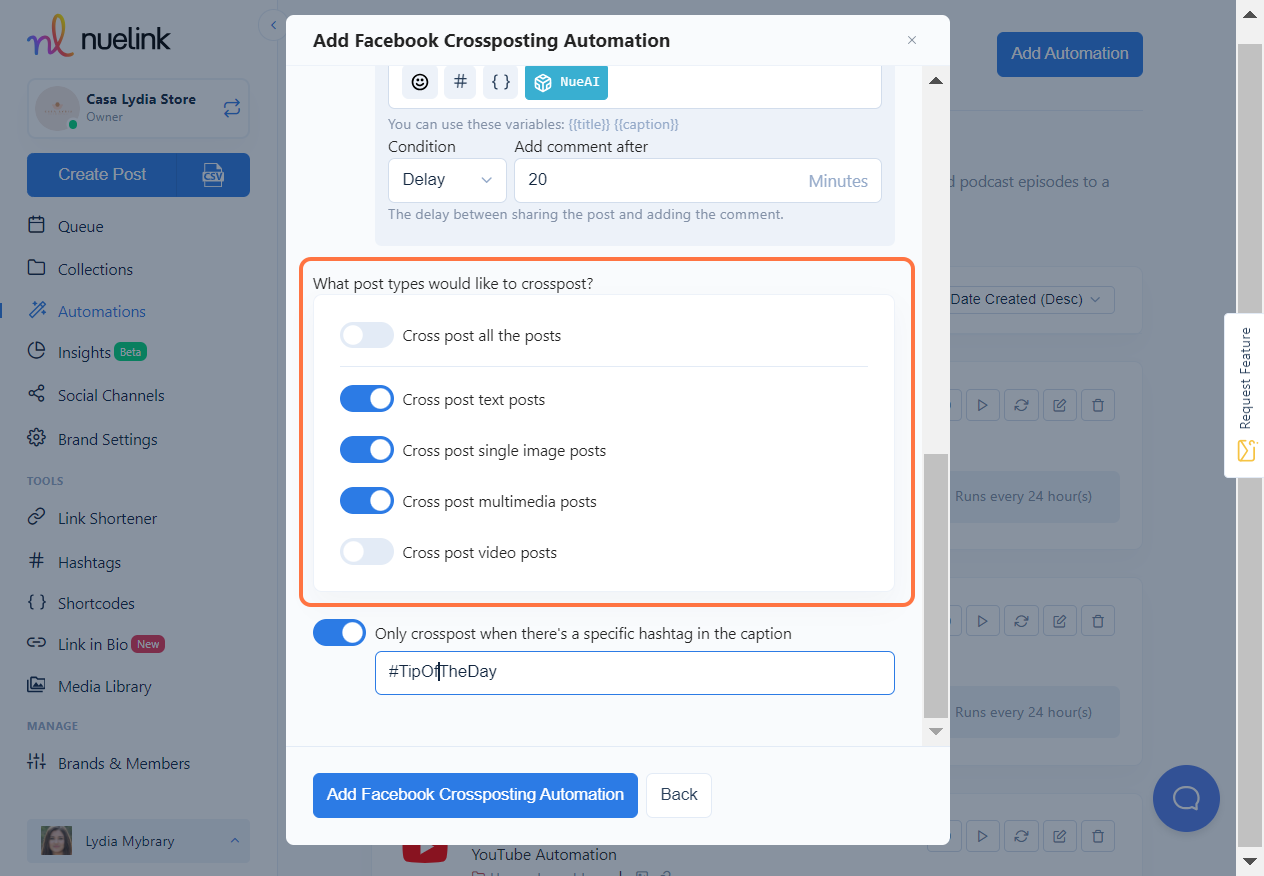Click the {{caption}} variable link
This screenshot has height=876, width=1264.
click(x=647, y=124)
